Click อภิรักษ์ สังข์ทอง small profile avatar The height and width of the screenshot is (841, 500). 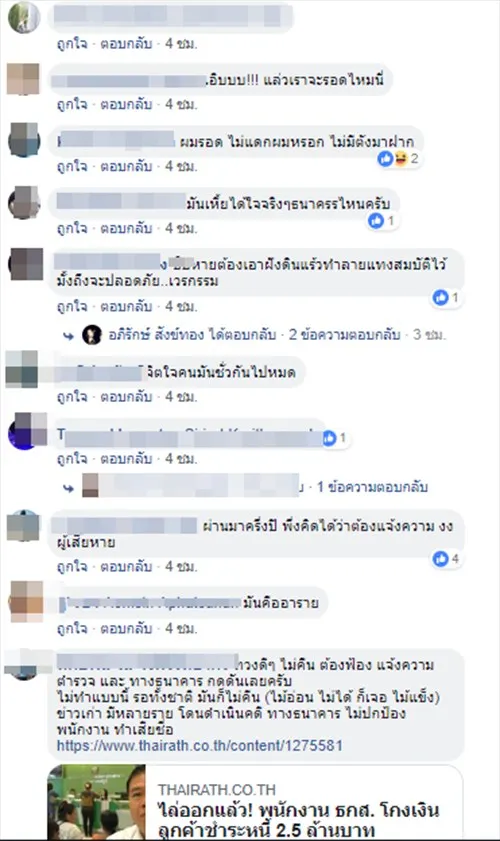click(92, 335)
